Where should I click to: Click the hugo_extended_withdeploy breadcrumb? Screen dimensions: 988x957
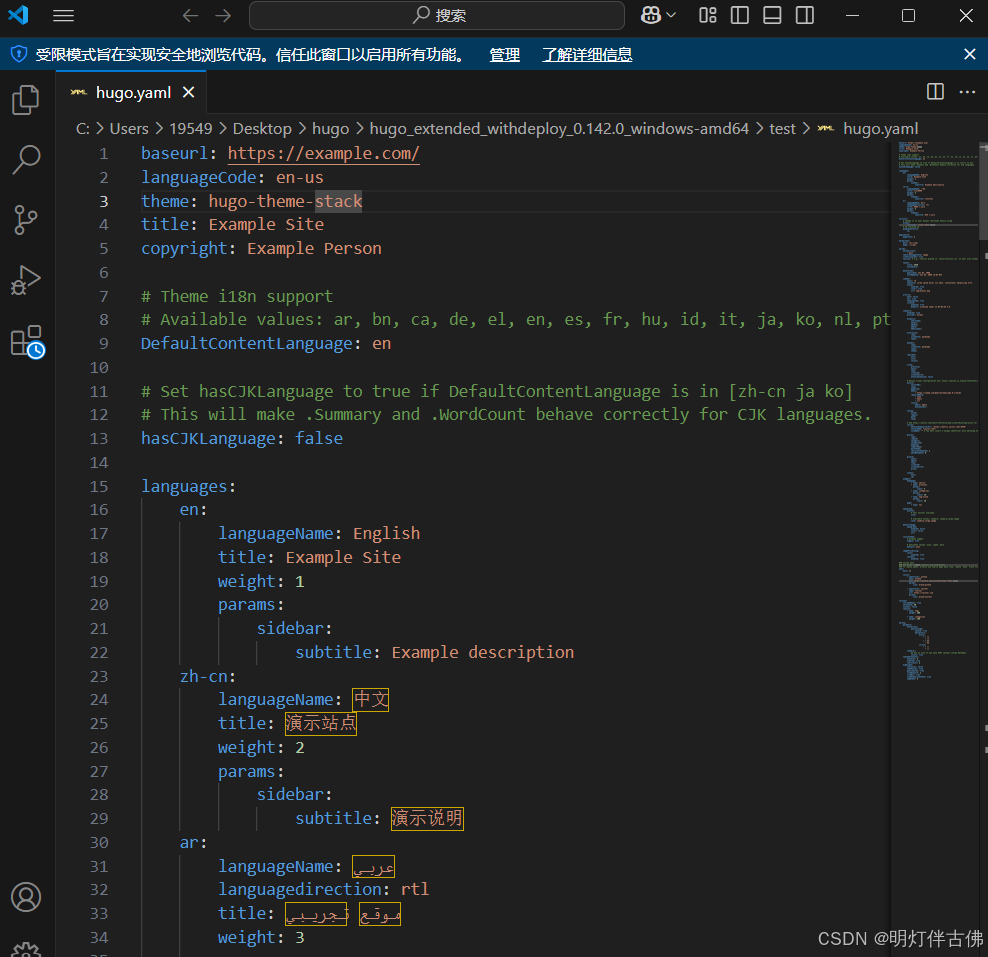[559, 129]
